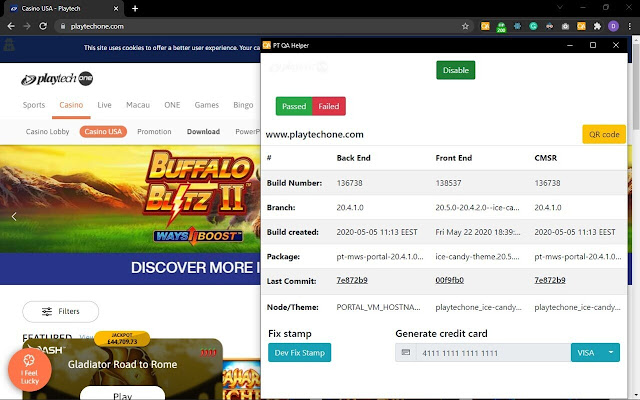Open a new browser tab

[135, 8]
